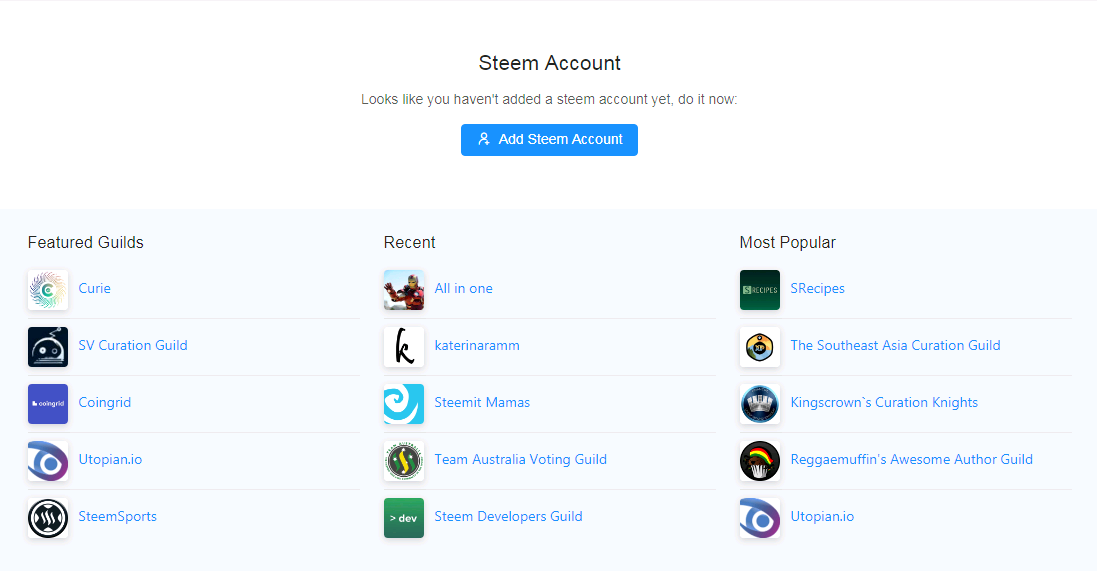Open the Curie guild logo icon

pyautogui.click(x=48, y=290)
